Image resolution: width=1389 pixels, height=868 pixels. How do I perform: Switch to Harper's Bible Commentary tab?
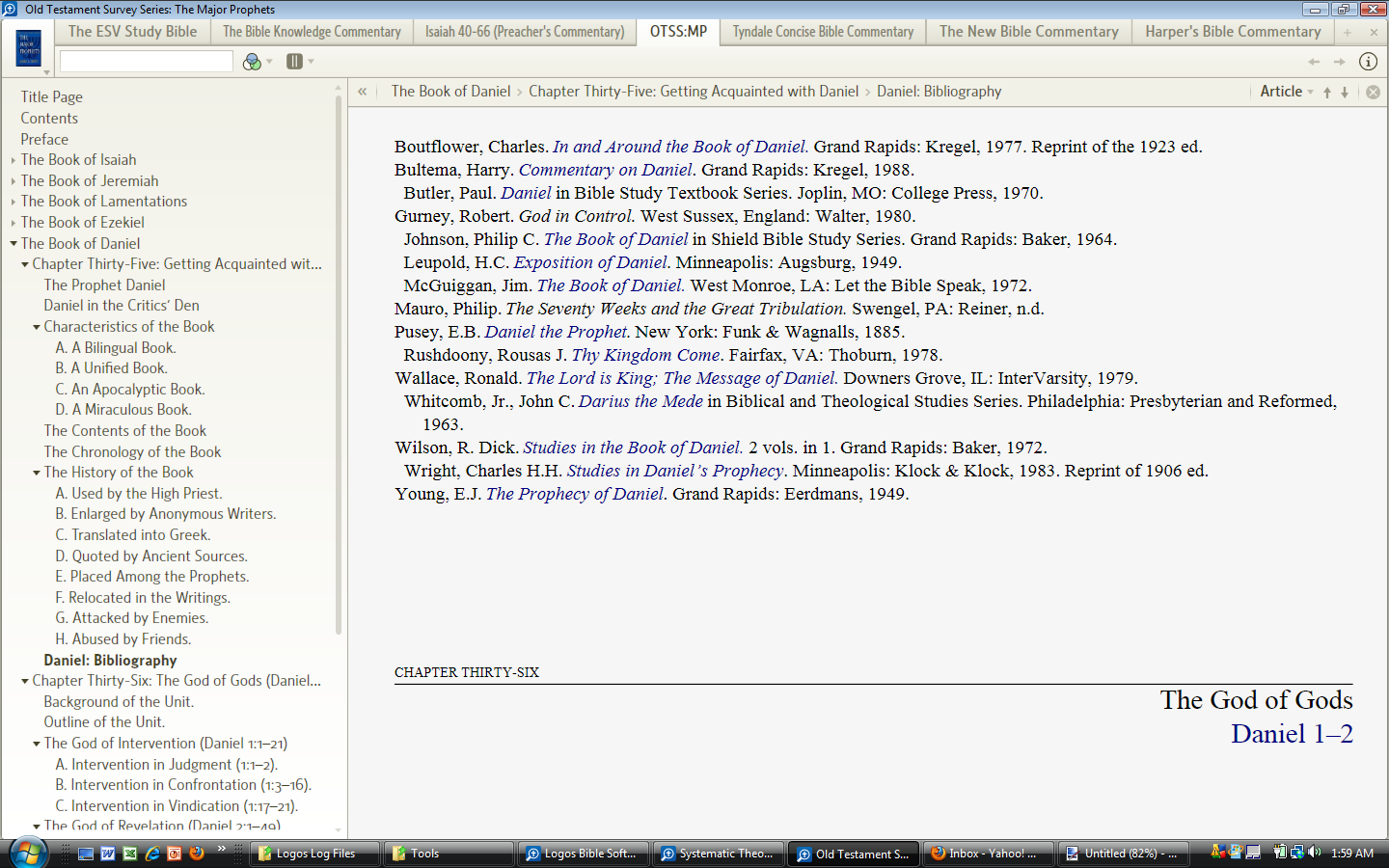pyautogui.click(x=1233, y=32)
